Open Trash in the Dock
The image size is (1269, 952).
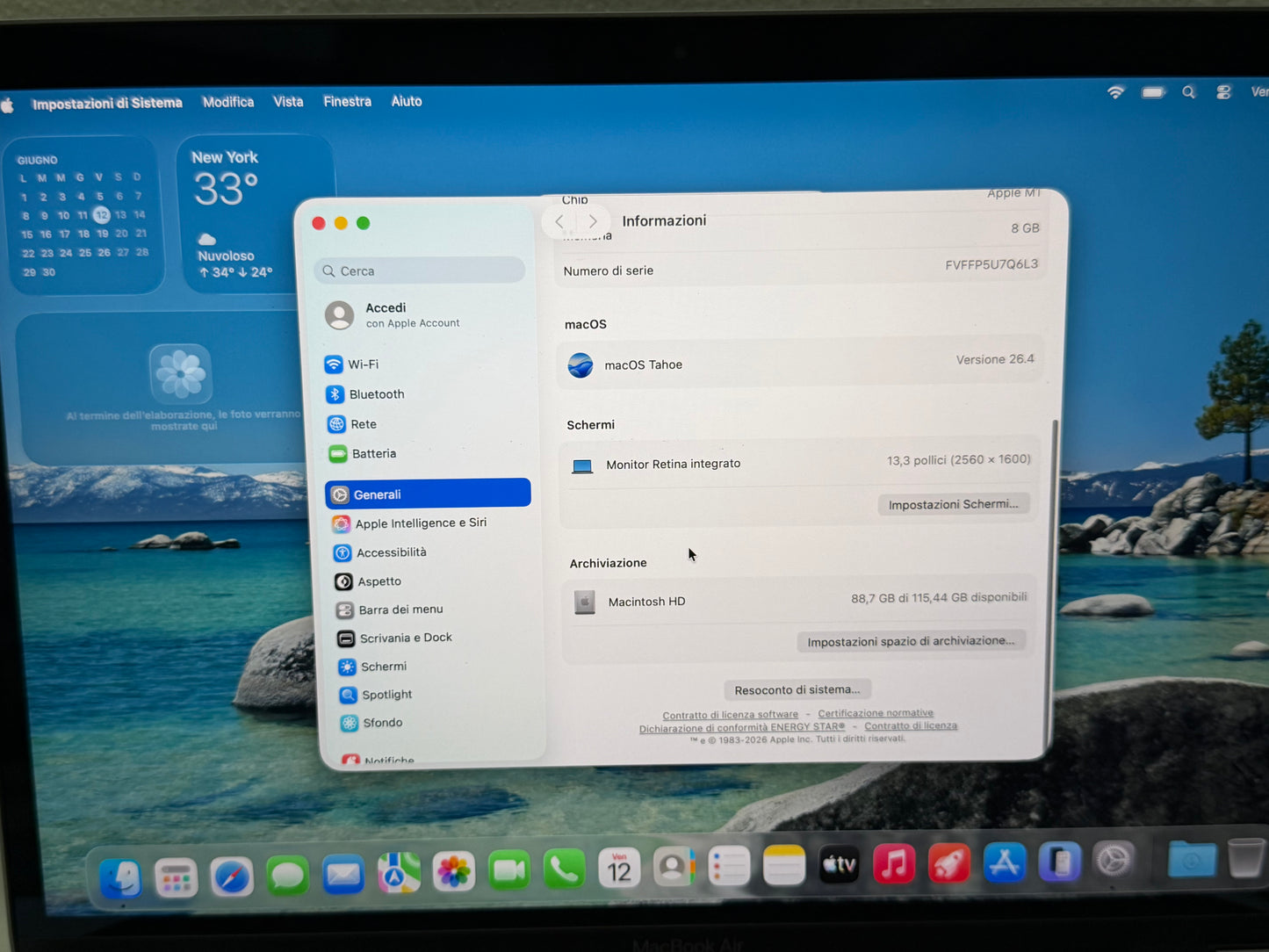pyautogui.click(x=1245, y=858)
